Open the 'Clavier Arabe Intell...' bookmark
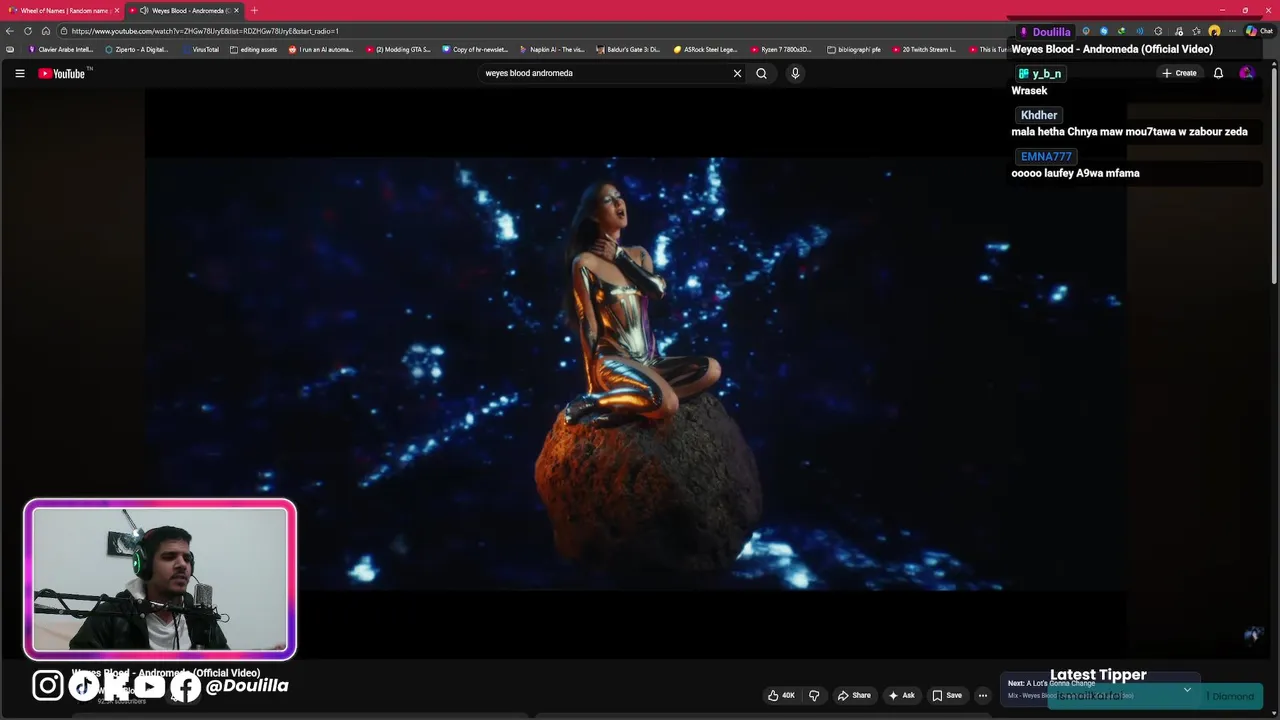 point(61,49)
